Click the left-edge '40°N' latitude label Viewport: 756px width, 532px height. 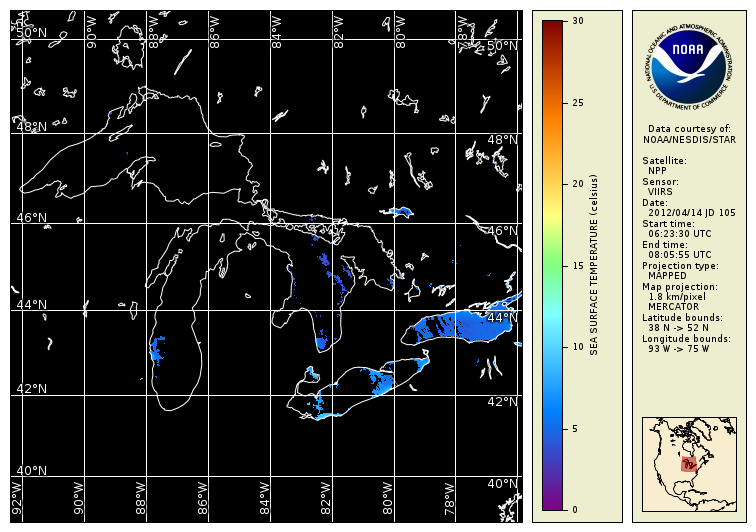click(x=31, y=470)
